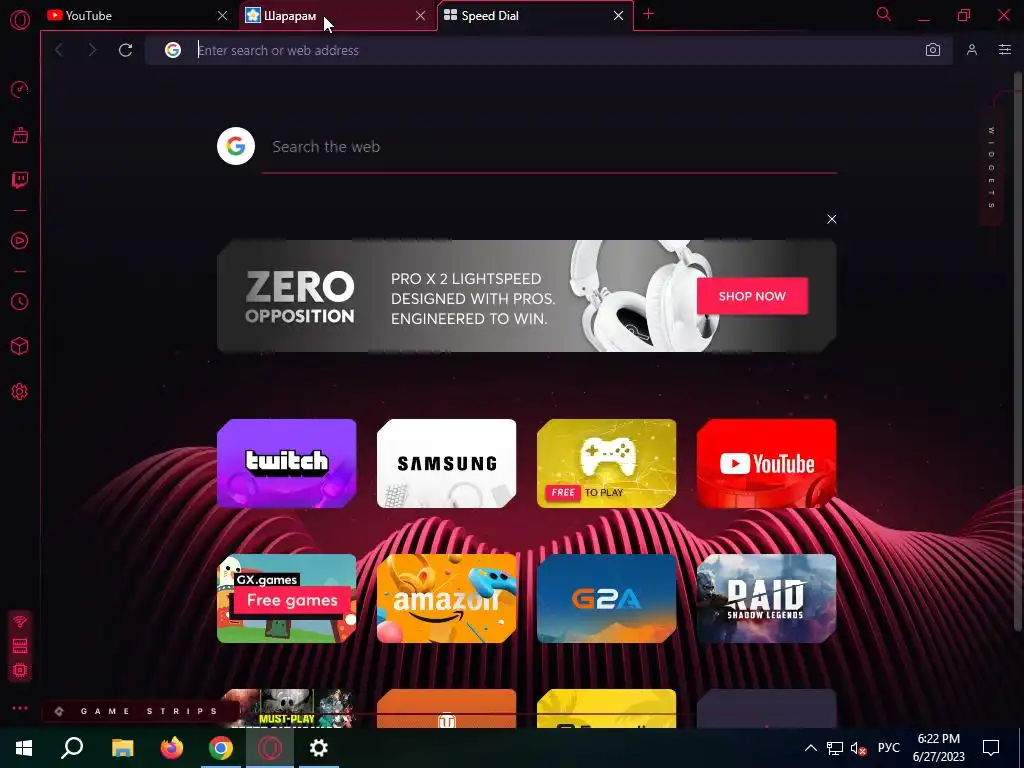Viewport: 1024px width, 768px height.
Task: Click the CPU limiter chip icon
Action: 20,670
